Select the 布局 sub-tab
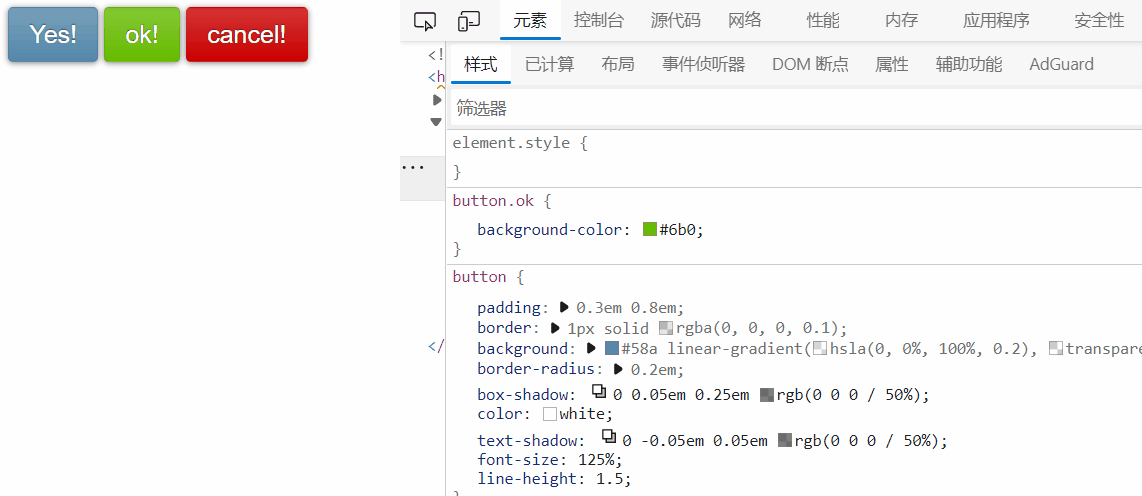 (618, 64)
